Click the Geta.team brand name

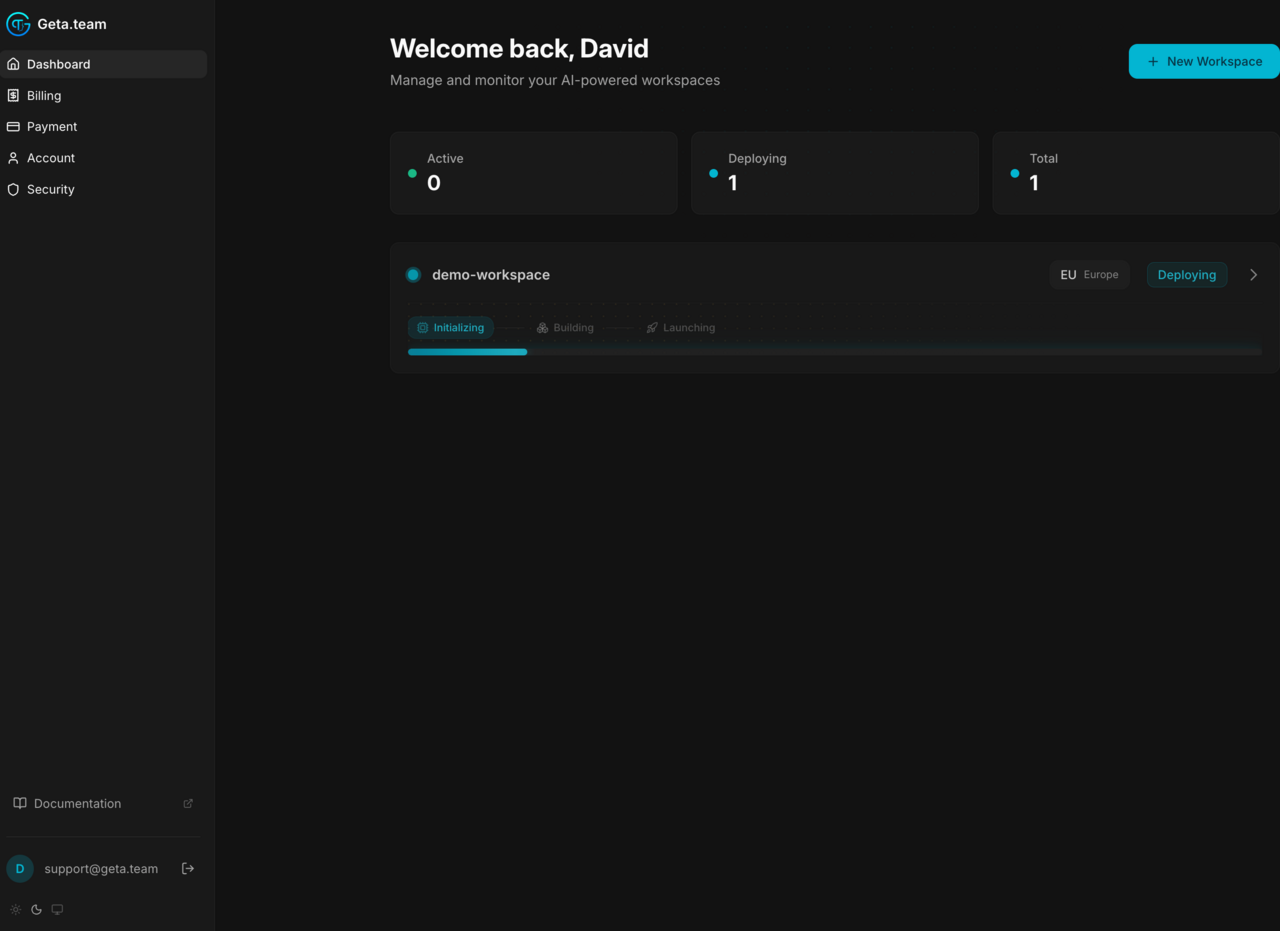(72, 24)
